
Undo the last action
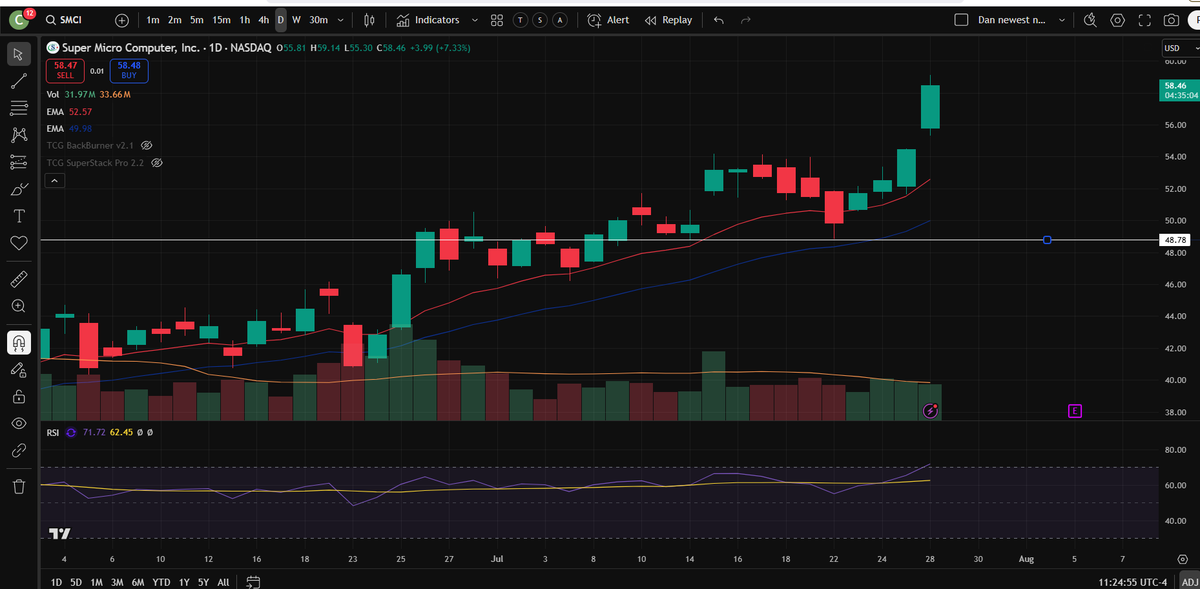coord(718,20)
